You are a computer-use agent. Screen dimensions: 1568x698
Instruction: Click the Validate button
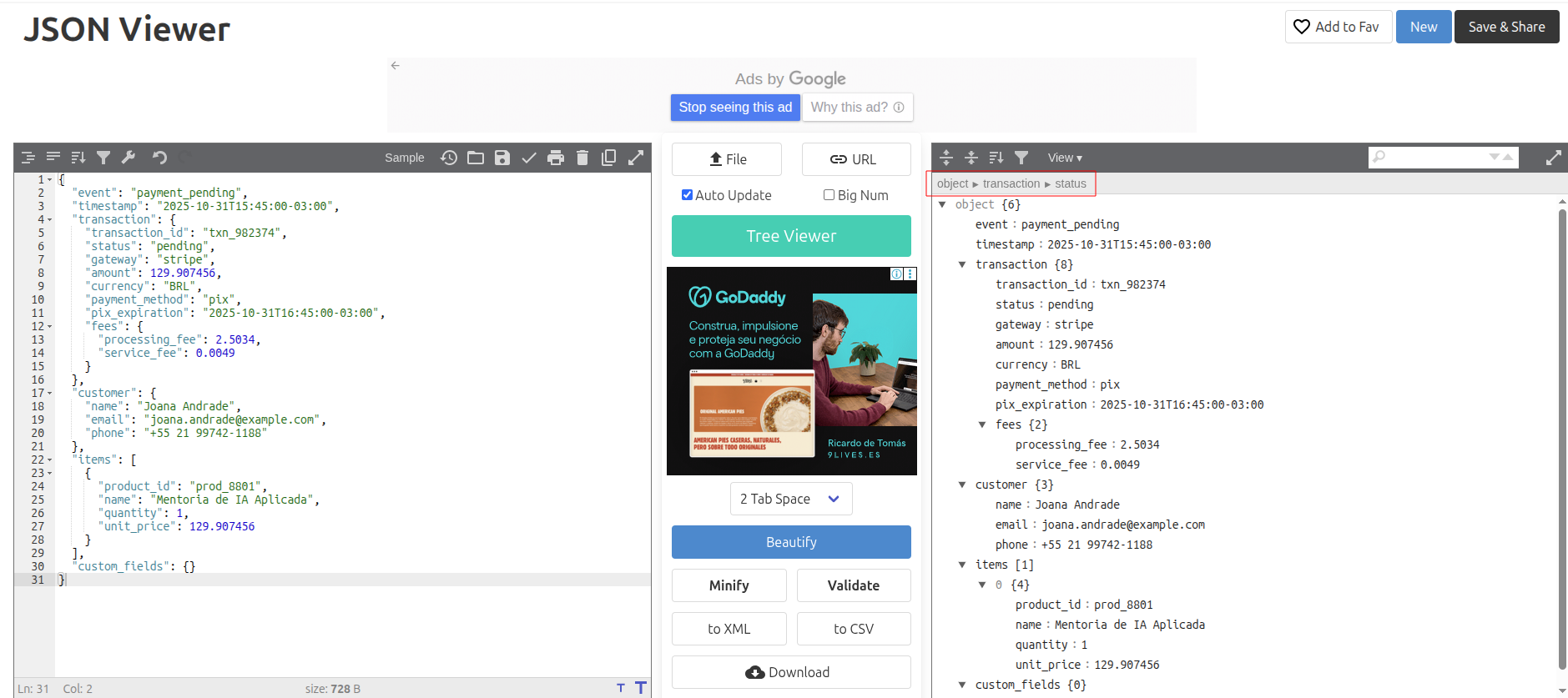click(853, 585)
